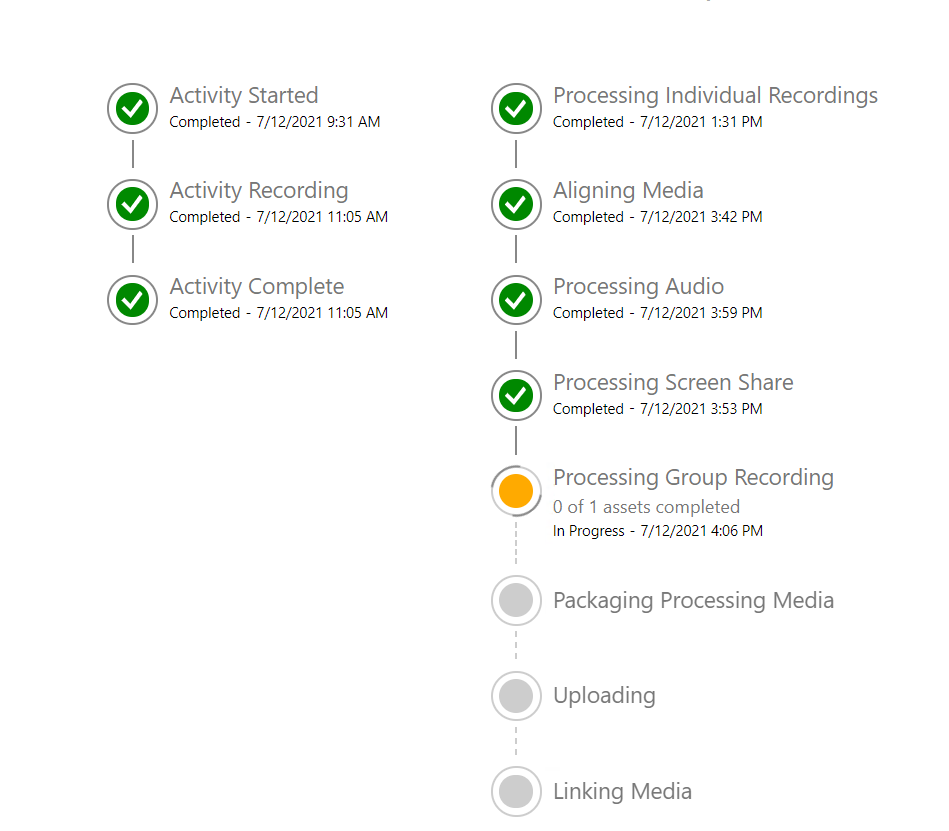Select the Aligning Media completed checkmark icon
This screenshot has width=949, height=831.
tap(516, 204)
